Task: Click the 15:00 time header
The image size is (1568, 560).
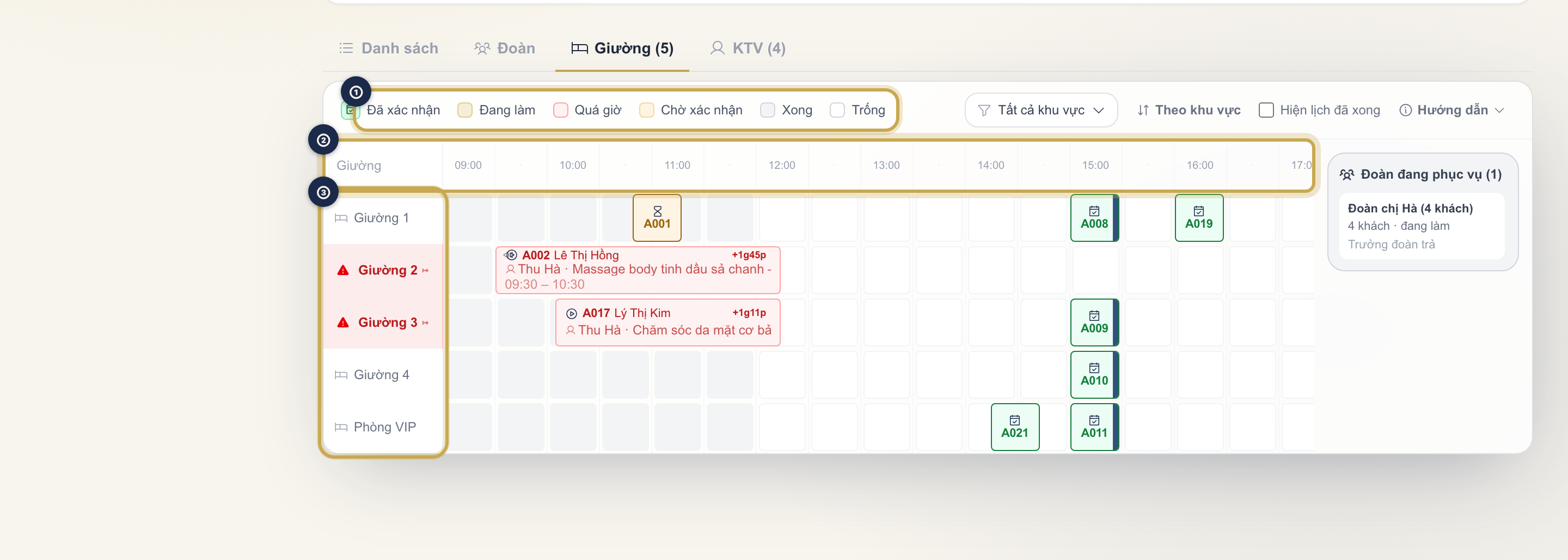Action: point(1095,165)
